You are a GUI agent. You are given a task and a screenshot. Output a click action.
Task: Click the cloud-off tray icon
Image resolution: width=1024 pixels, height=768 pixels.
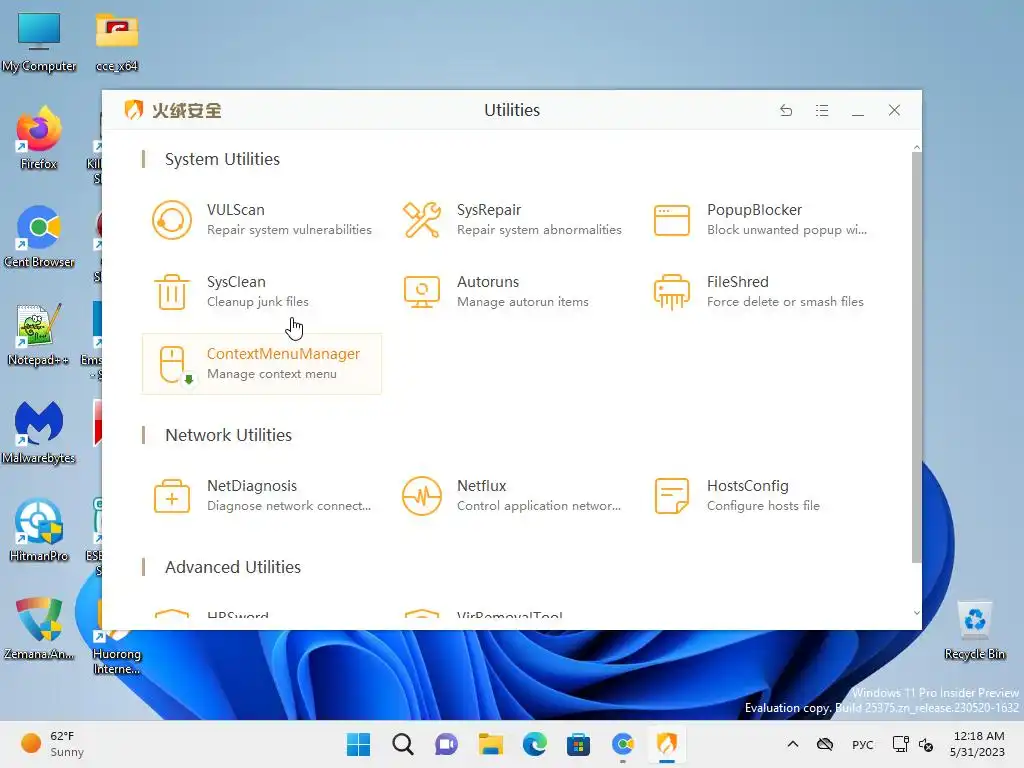(x=825, y=744)
